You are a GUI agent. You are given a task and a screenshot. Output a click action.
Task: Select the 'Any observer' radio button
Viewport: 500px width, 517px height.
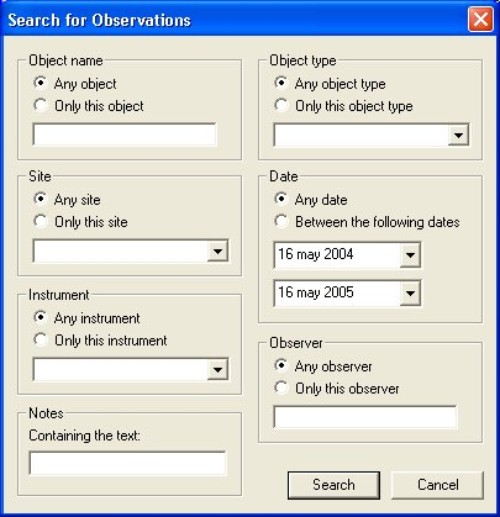coord(281,366)
